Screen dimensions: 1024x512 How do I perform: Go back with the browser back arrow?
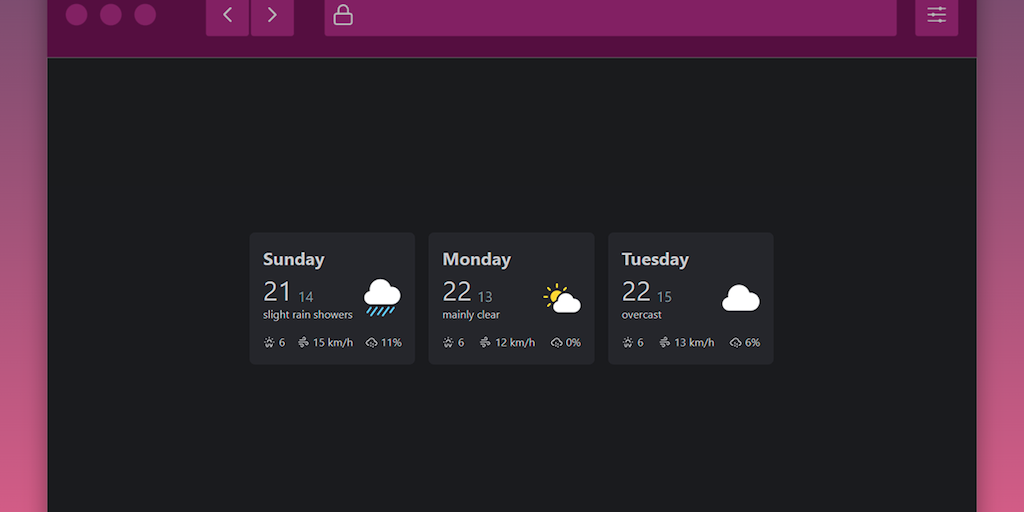227,15
